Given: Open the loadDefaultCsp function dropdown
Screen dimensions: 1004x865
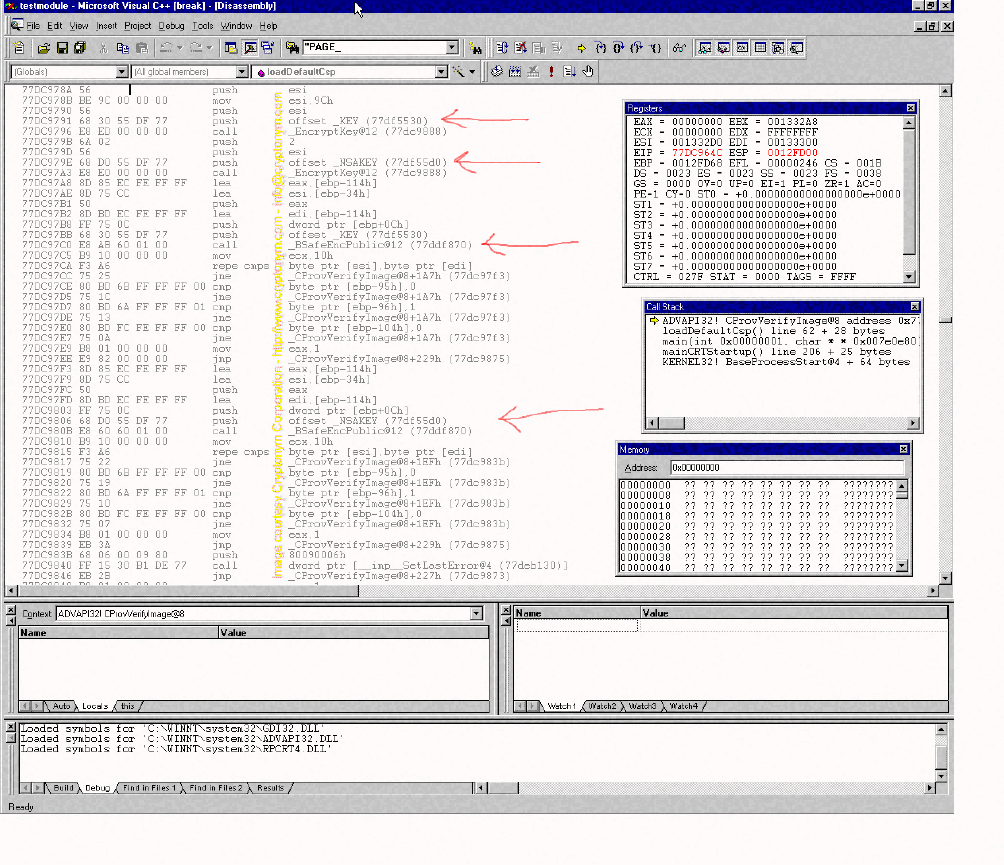Looking at the screenshot, I should (x=441, y=72).
